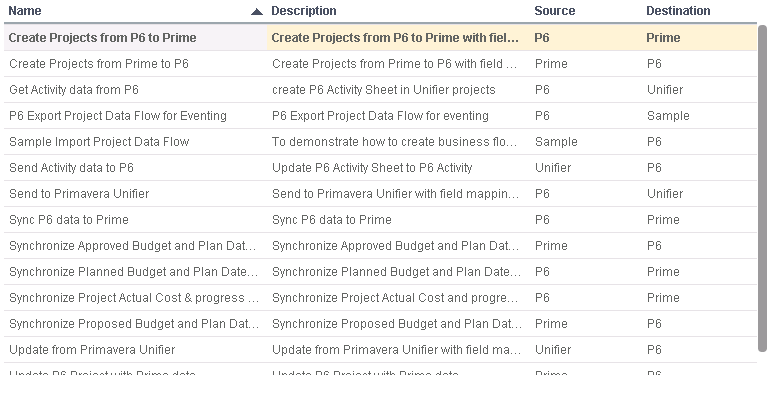Select Synchronize Planned Budget and Plan Dates row

pyautogui.click(x=133, y=272)
